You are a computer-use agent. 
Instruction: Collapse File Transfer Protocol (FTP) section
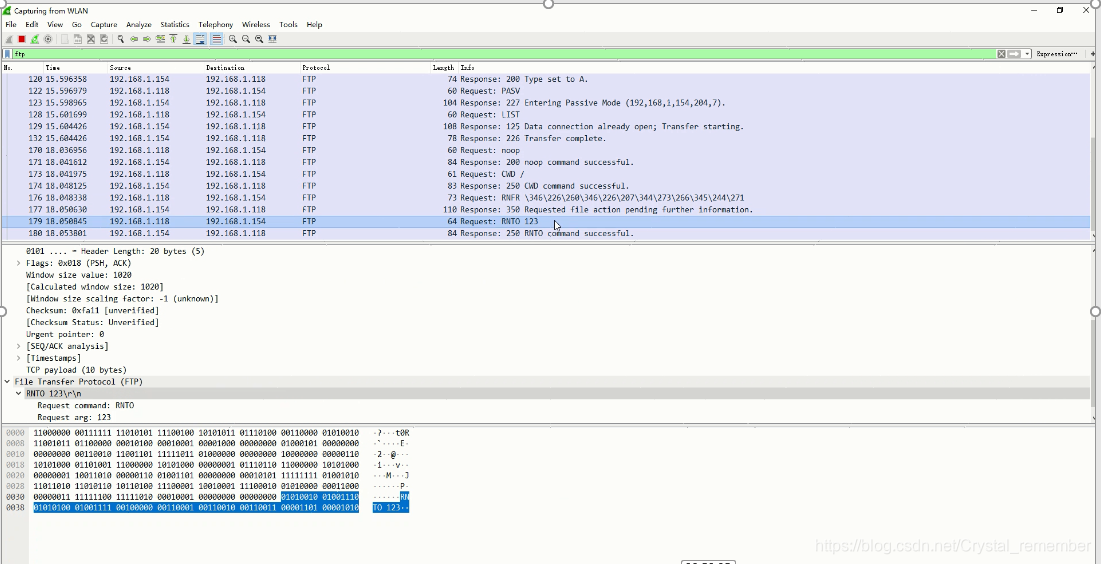(8, 382)
